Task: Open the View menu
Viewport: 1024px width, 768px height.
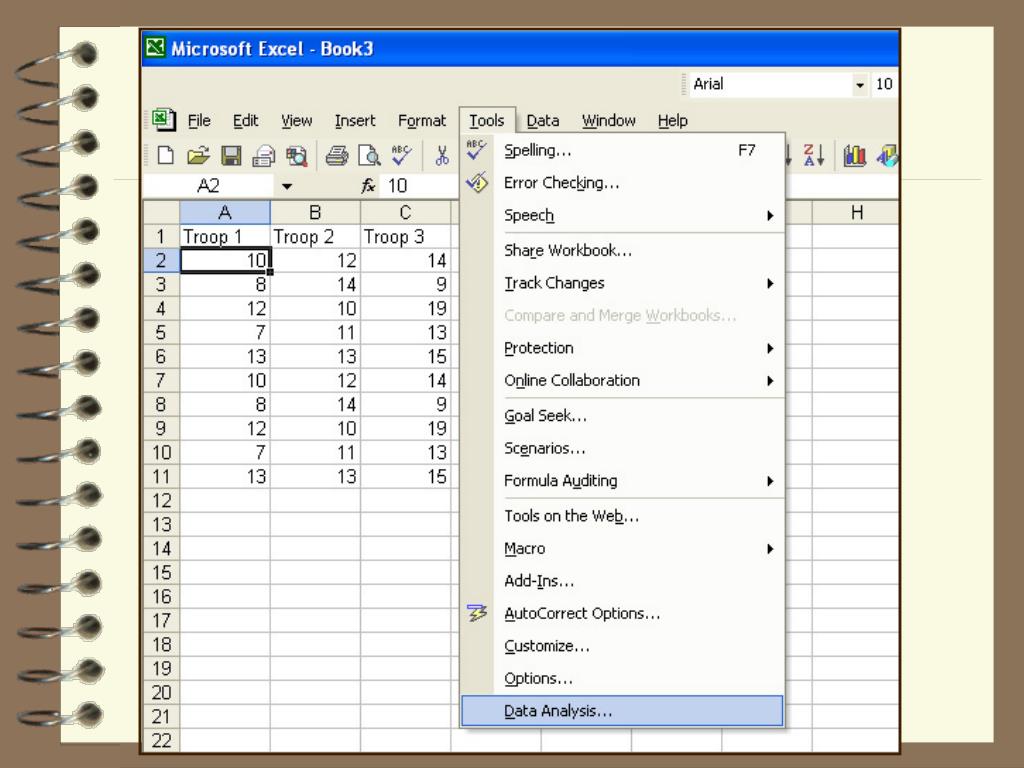Action: coord(296,121)
